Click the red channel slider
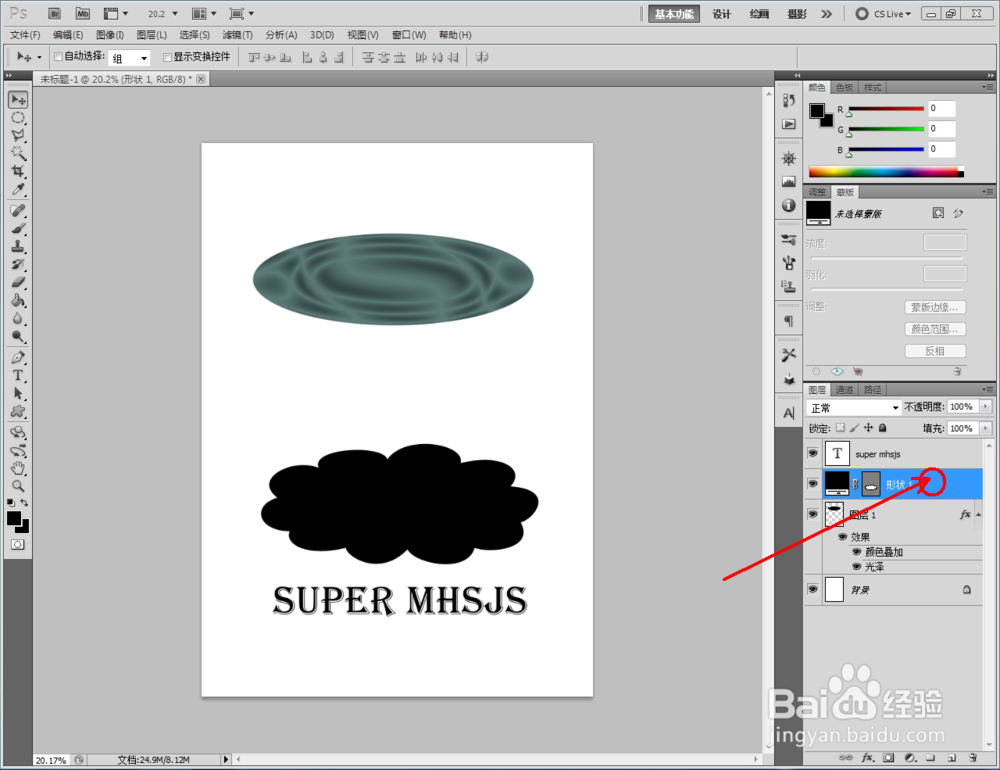The image size is (1000, 770). coord(886,109)
